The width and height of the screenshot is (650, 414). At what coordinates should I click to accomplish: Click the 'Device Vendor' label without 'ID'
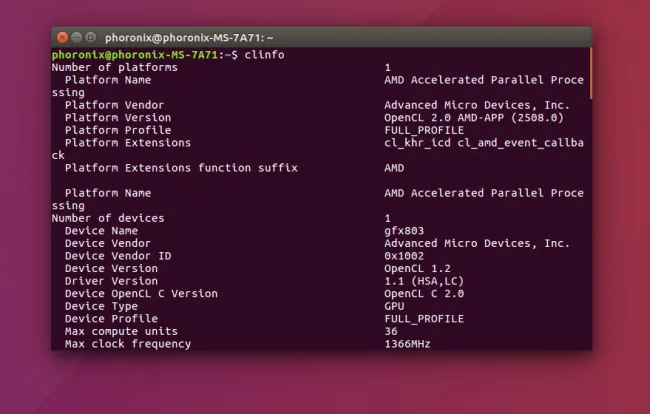(108, 243)
